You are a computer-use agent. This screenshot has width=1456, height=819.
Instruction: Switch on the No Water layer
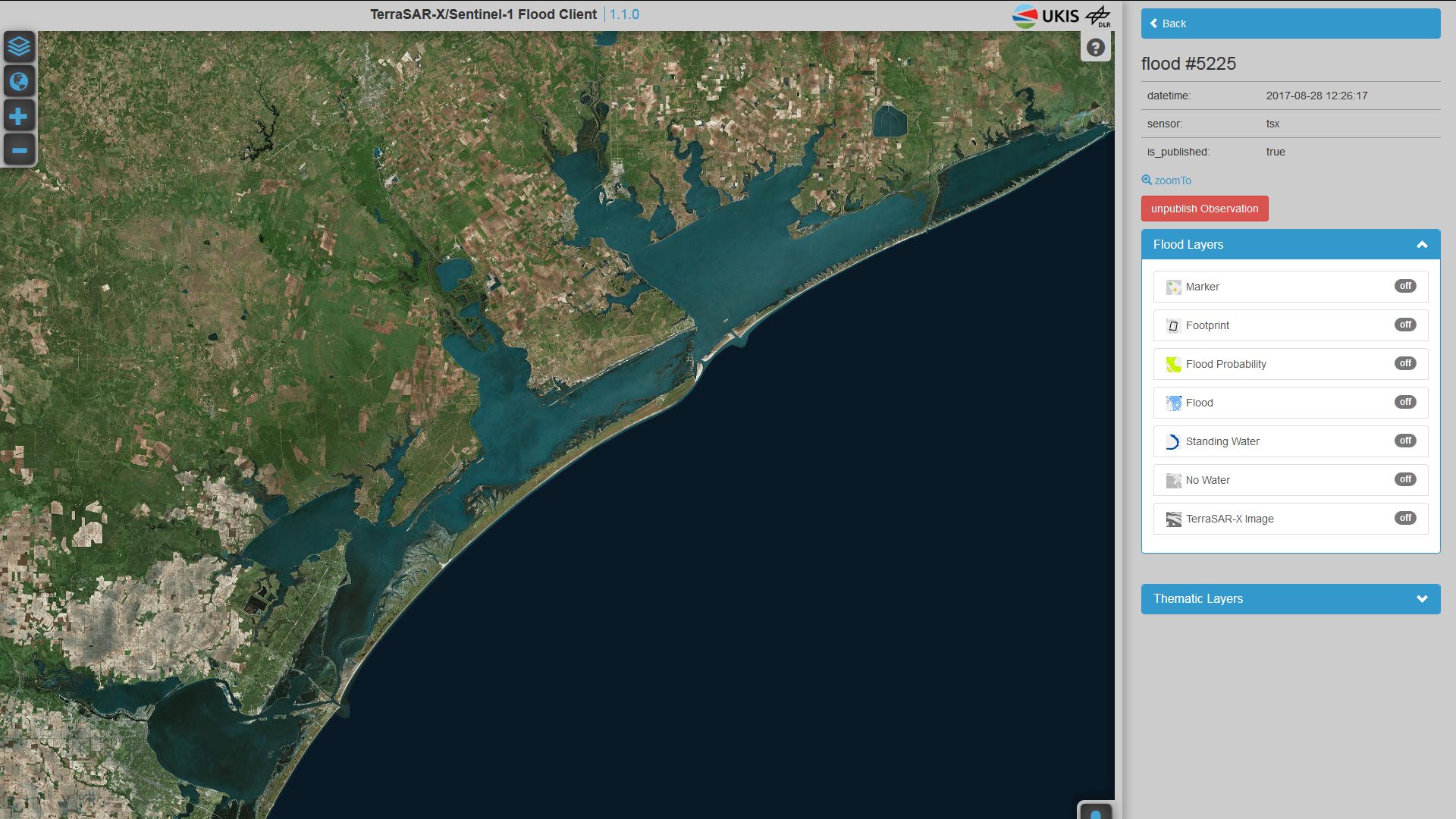pyautogui.click(x=1404, y=479)
